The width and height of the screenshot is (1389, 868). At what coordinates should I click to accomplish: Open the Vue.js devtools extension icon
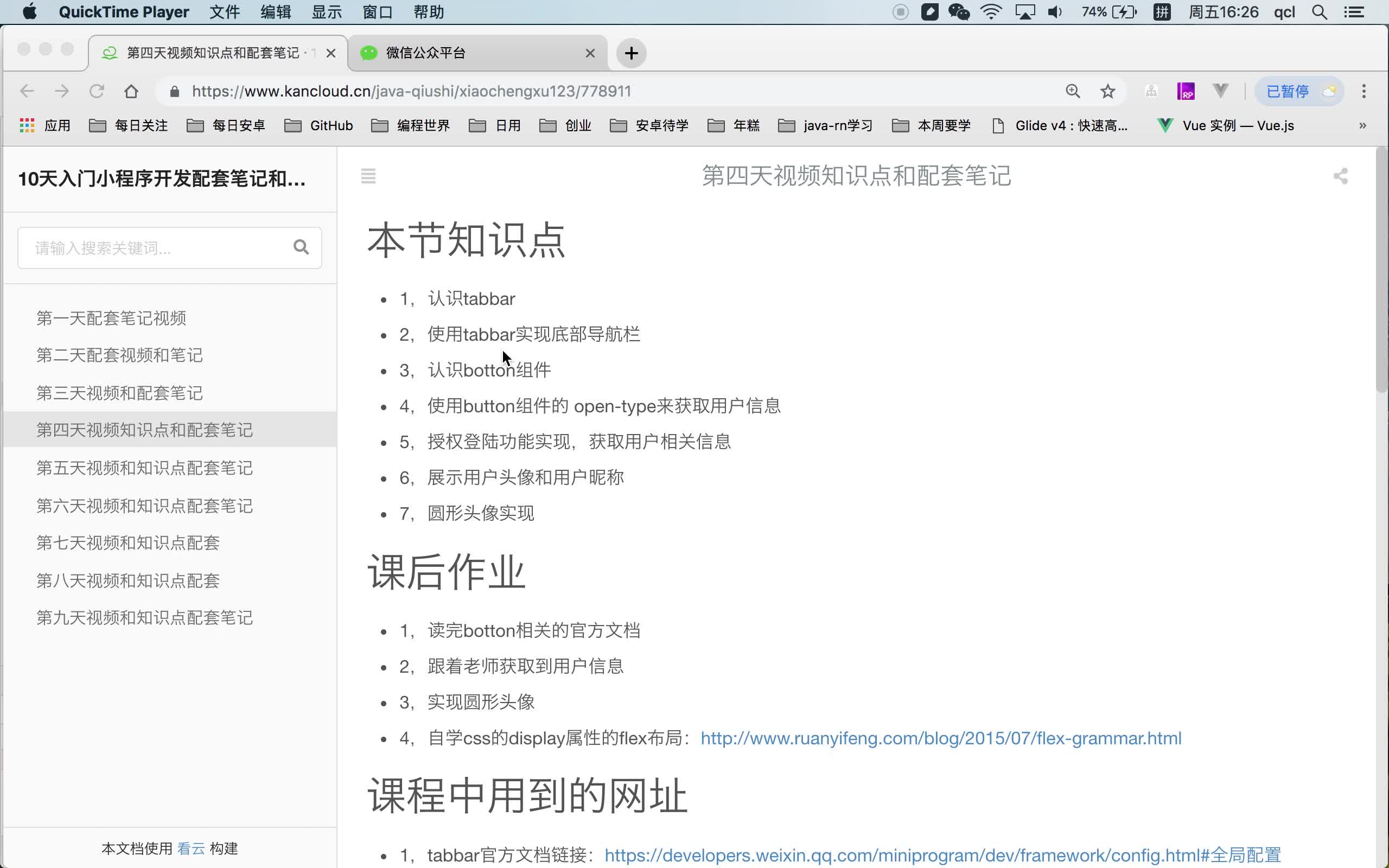(1220, 91)
